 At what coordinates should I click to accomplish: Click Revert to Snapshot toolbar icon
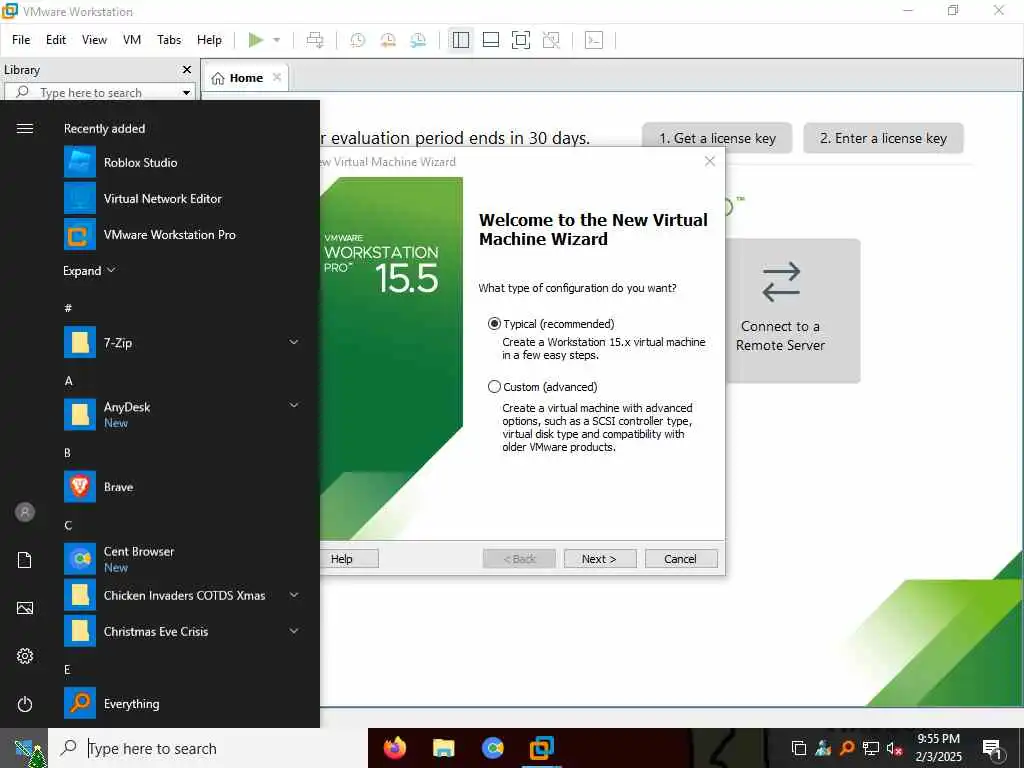388,40
